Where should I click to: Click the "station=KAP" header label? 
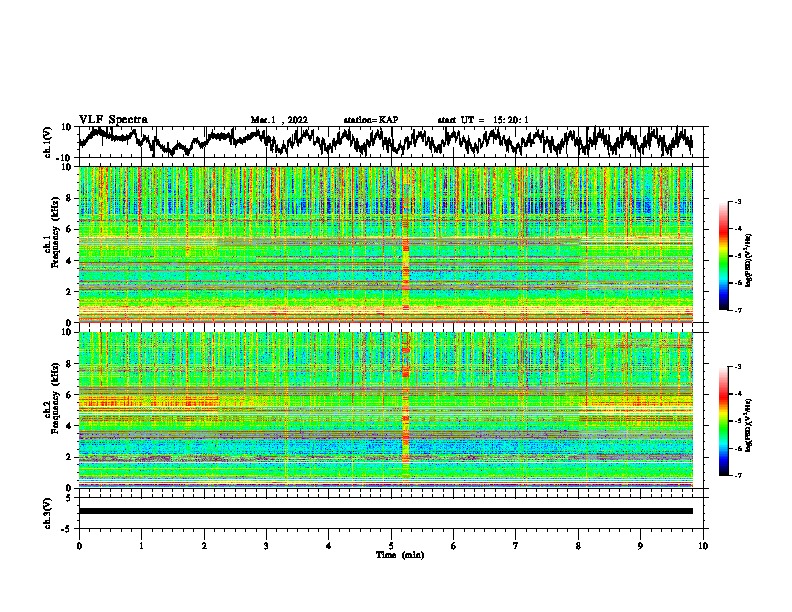pos(371,120)
